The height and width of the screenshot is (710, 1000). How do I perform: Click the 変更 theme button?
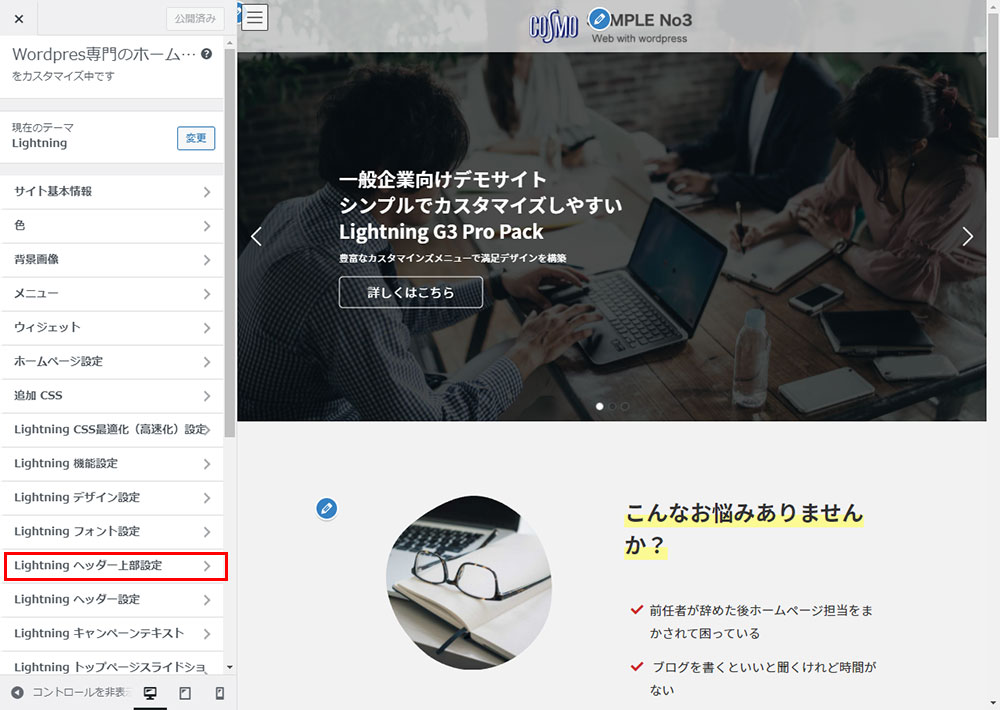tap(196, 138)
